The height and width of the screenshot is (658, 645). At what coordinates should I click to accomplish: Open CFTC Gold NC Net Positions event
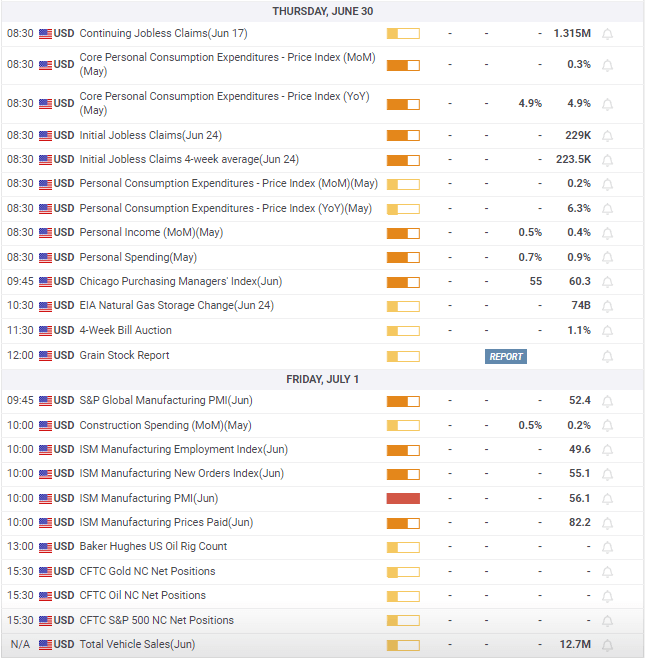tap(147, 571)
